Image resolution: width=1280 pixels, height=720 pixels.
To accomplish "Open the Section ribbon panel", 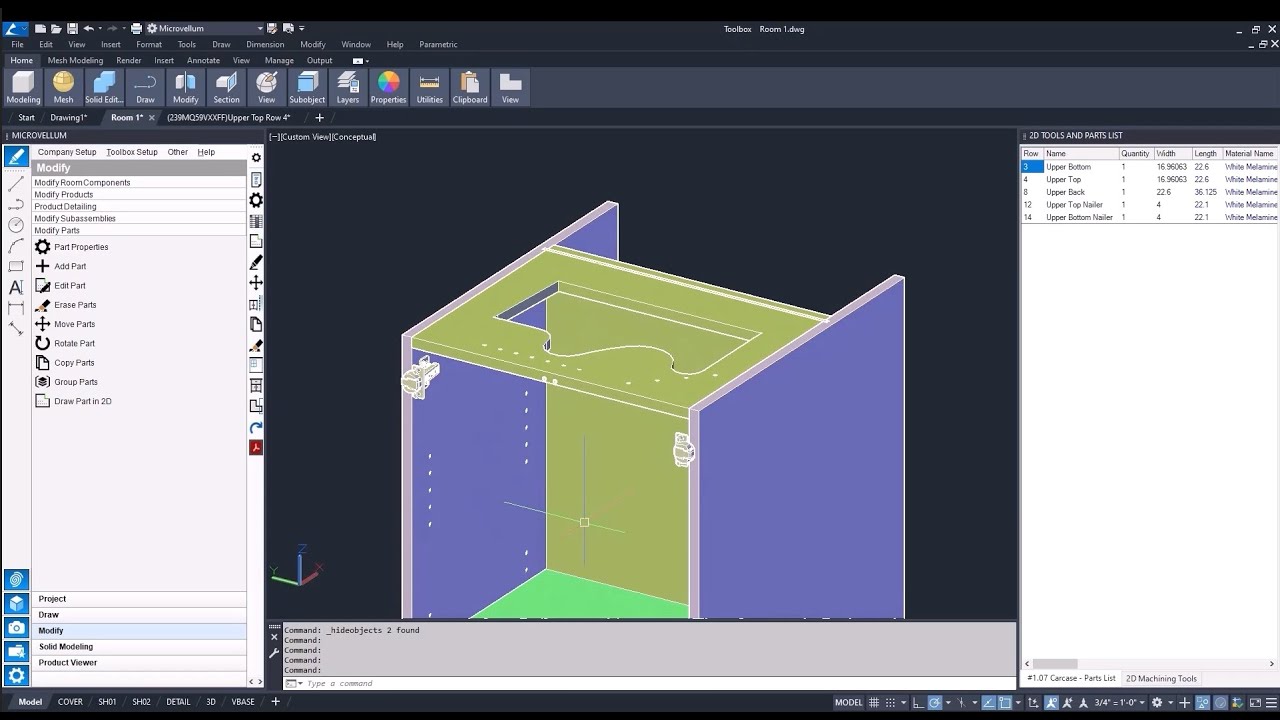I will pos(226,87).
